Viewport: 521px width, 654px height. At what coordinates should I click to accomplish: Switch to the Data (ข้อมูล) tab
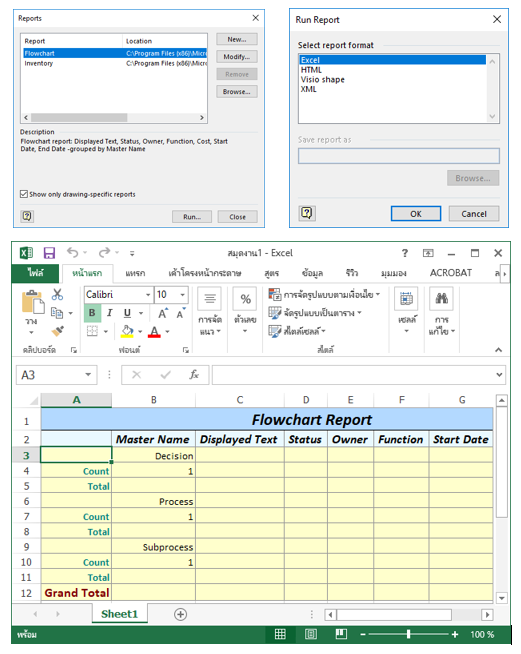(312, 273)
